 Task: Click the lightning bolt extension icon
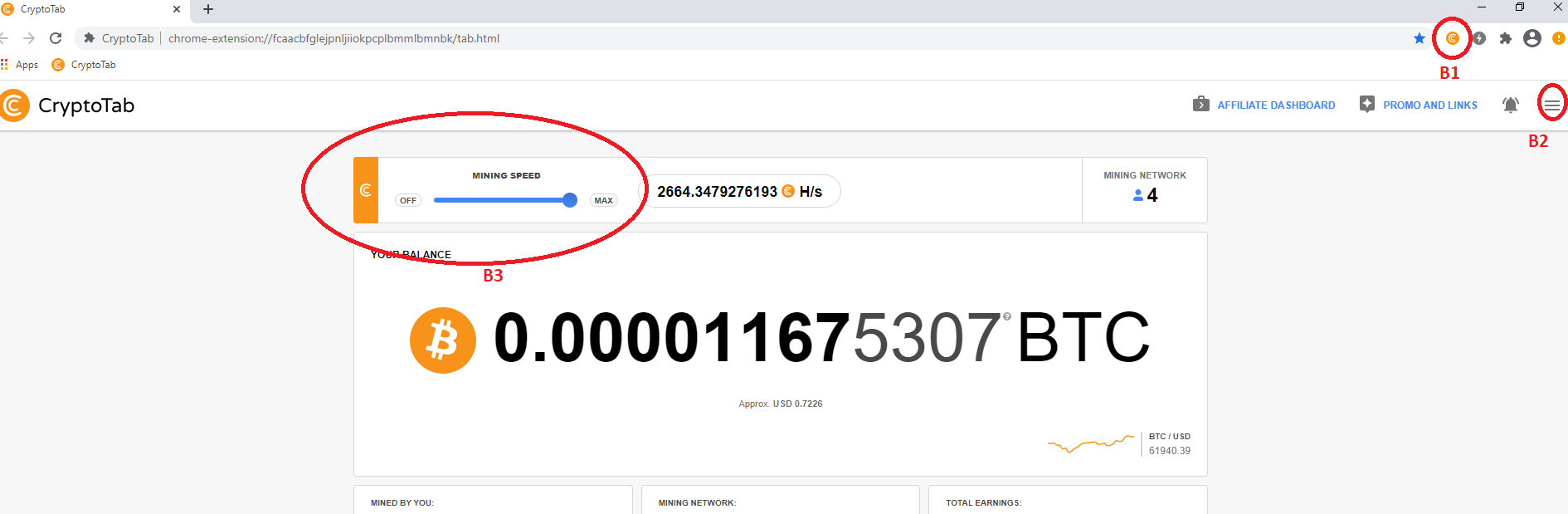pos(1479,38)
